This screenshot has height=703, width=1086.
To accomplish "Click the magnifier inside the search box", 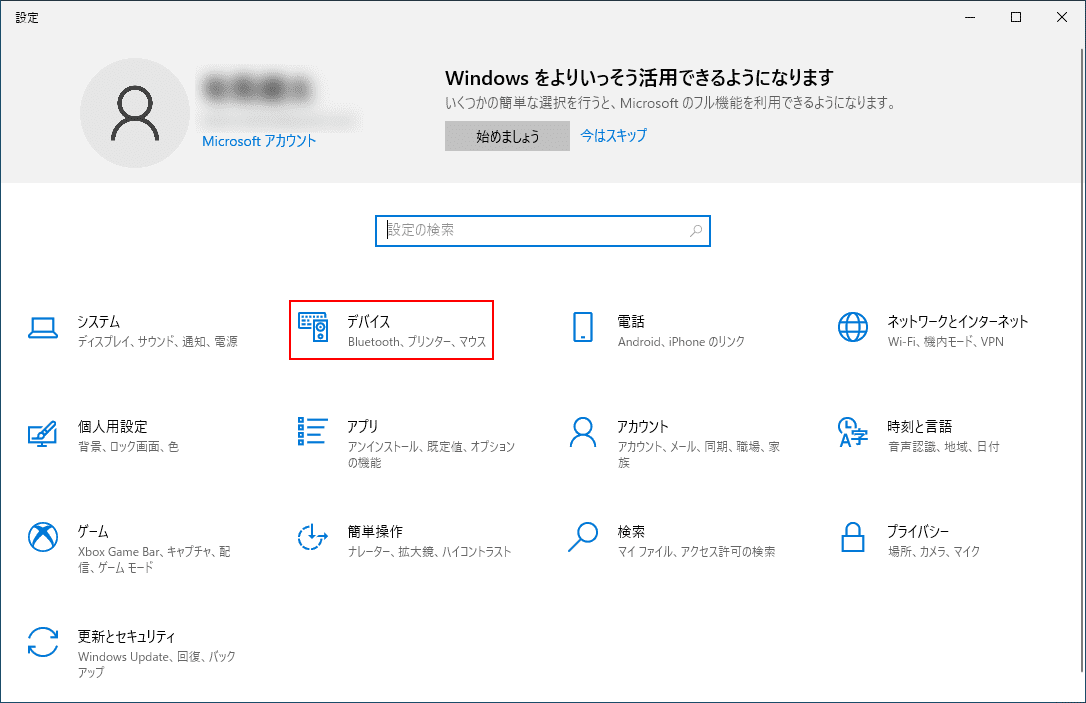I will tap(696, 231).
